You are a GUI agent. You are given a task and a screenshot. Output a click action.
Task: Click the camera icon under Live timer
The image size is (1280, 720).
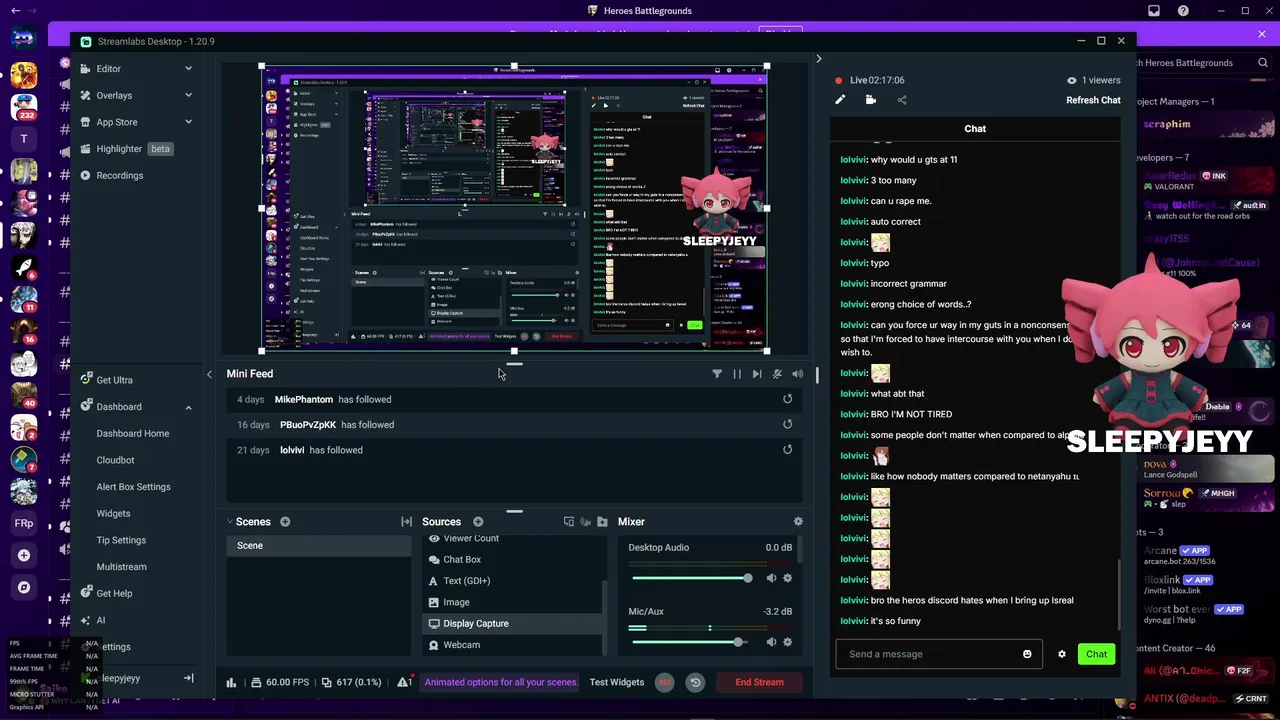(x=871, y=100)
